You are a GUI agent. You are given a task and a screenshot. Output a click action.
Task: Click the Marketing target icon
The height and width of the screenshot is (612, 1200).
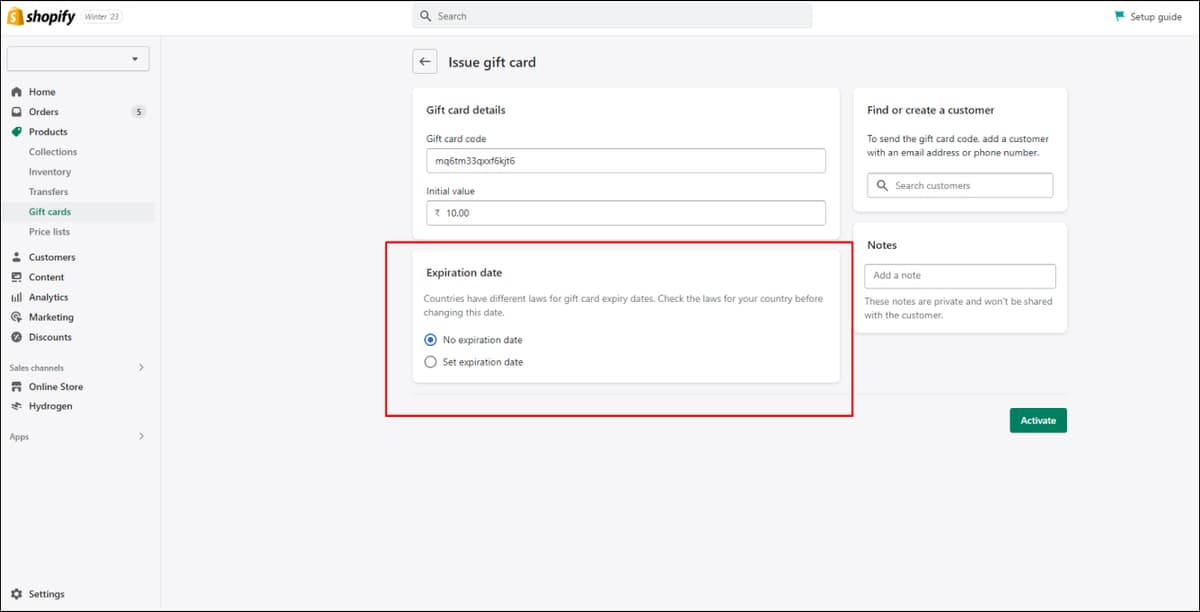16,317
